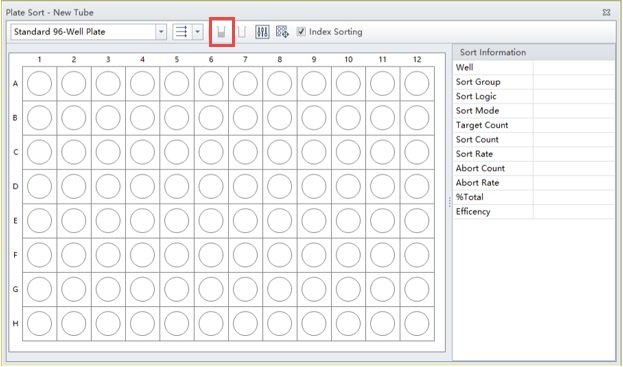The image size is (623, 367).
Task: Click the Sort Group row label
Action: 478,82
